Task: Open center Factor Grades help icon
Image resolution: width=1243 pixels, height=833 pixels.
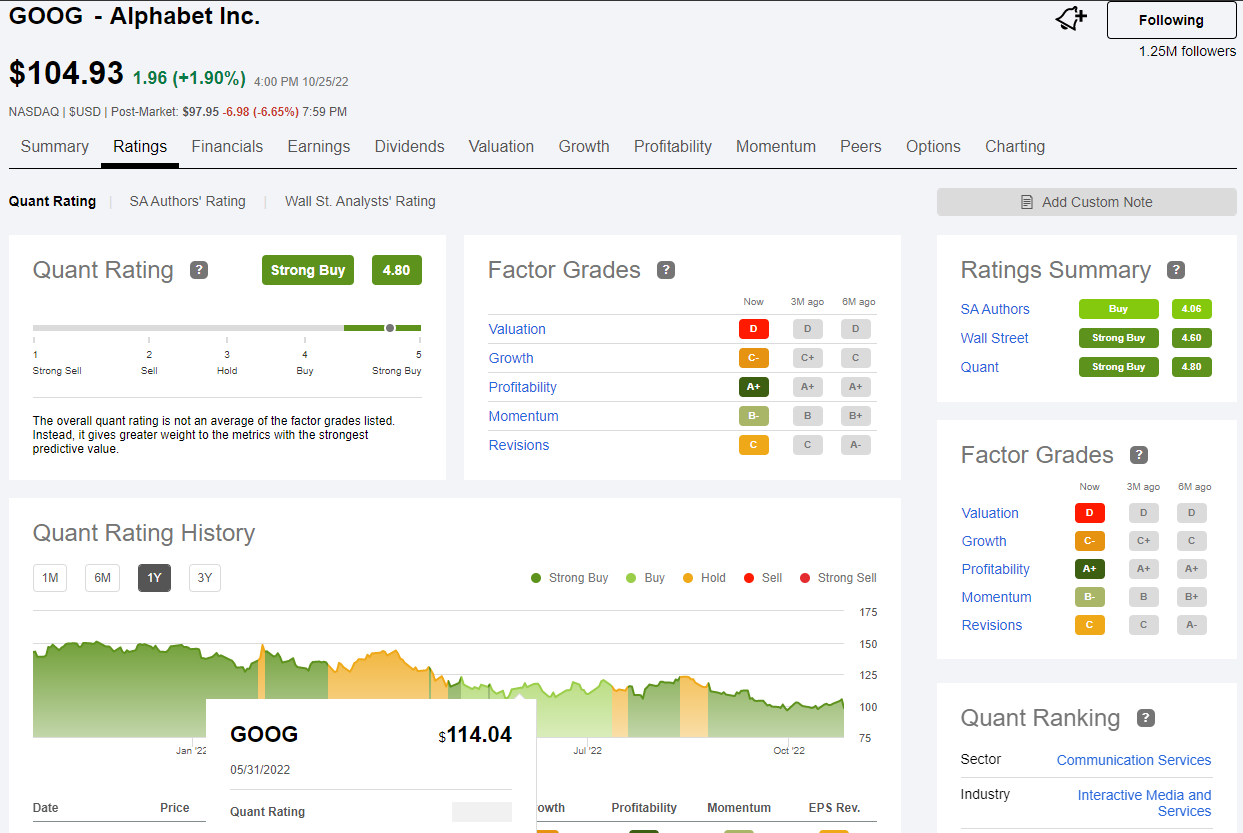Action: [666, 270]
